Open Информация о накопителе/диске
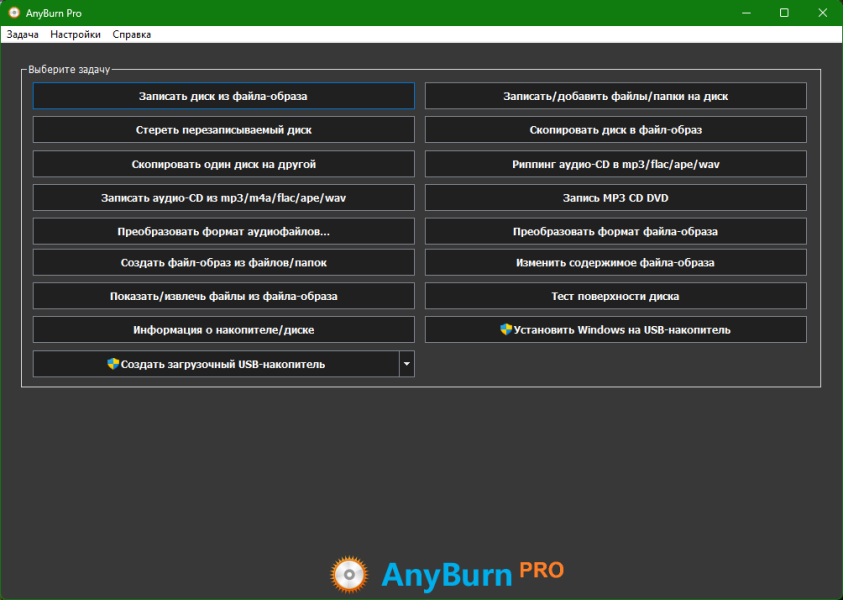This screenshot has width=843, height=600. (223, 329)
